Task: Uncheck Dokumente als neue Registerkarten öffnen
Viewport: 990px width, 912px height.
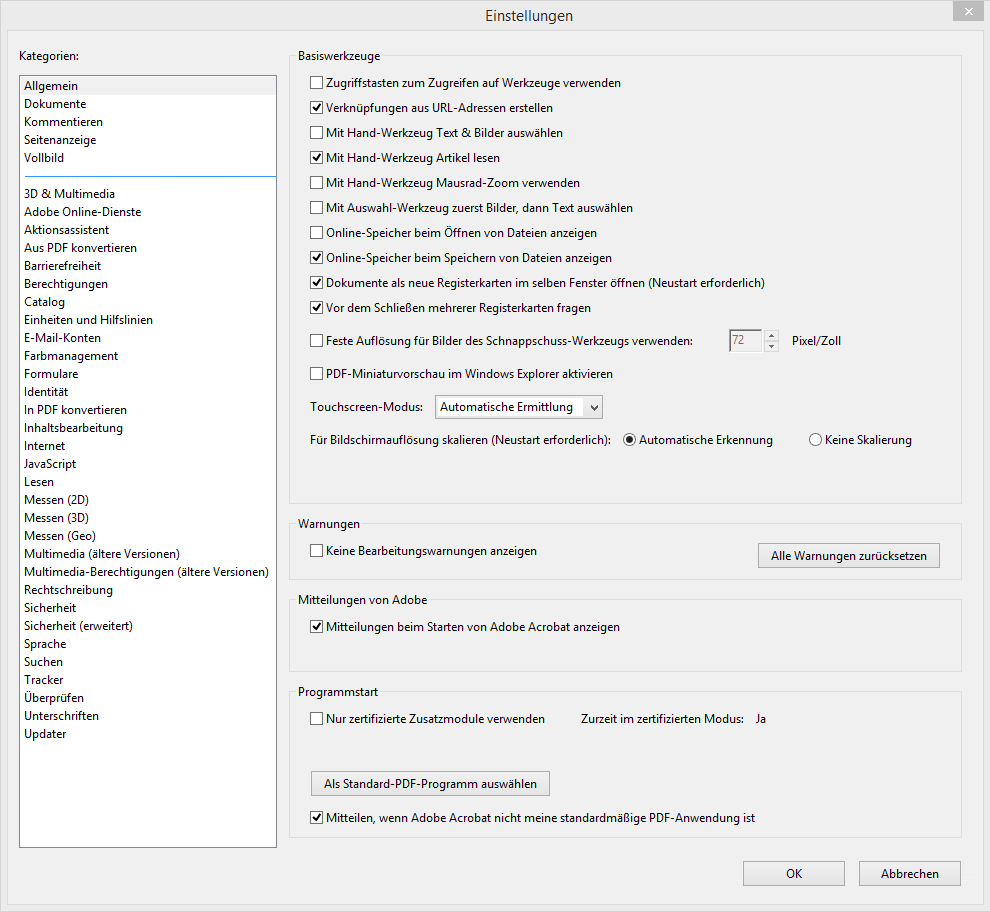Action: point(316,283)
